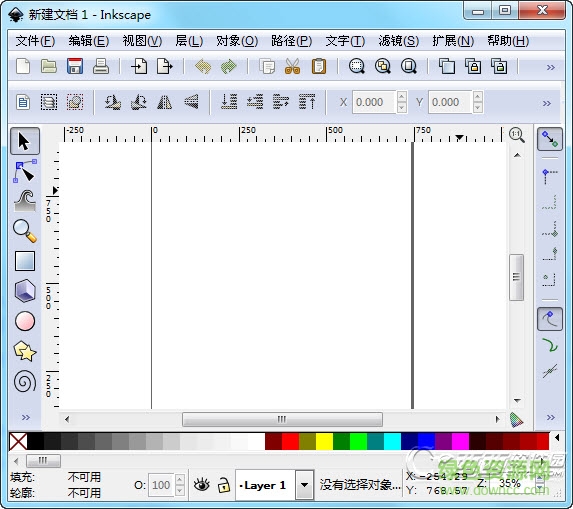
Task: Lower selection to bottom icon
Action: point(229,102)
